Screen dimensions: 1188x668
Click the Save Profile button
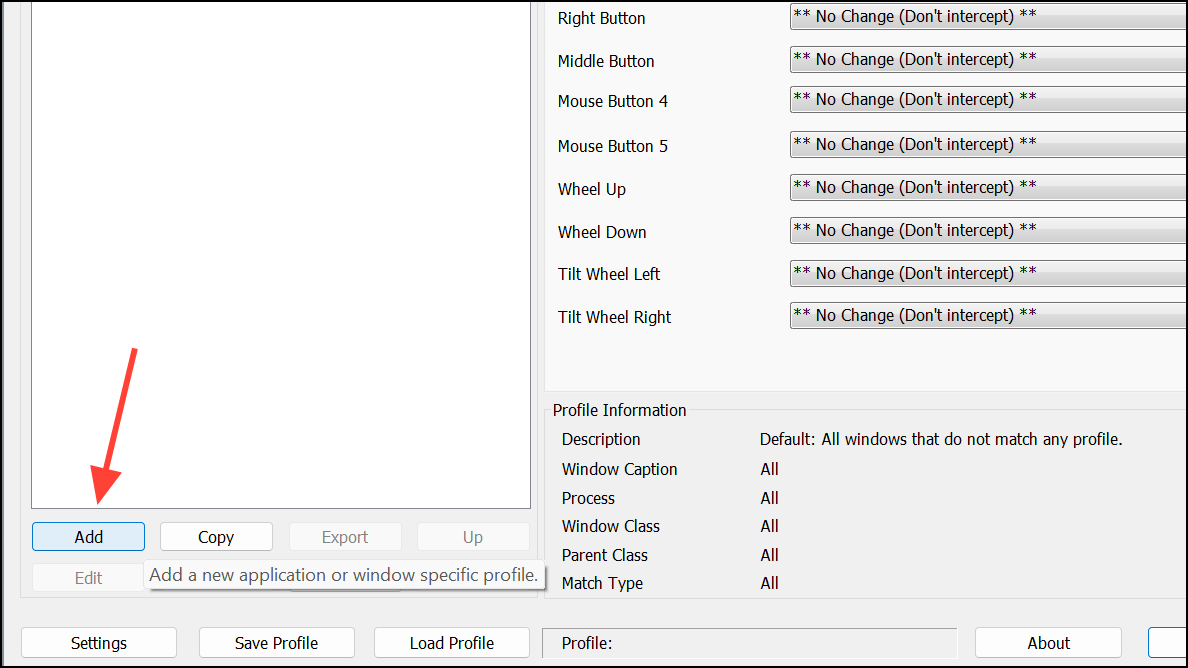(x=277, y=643)
